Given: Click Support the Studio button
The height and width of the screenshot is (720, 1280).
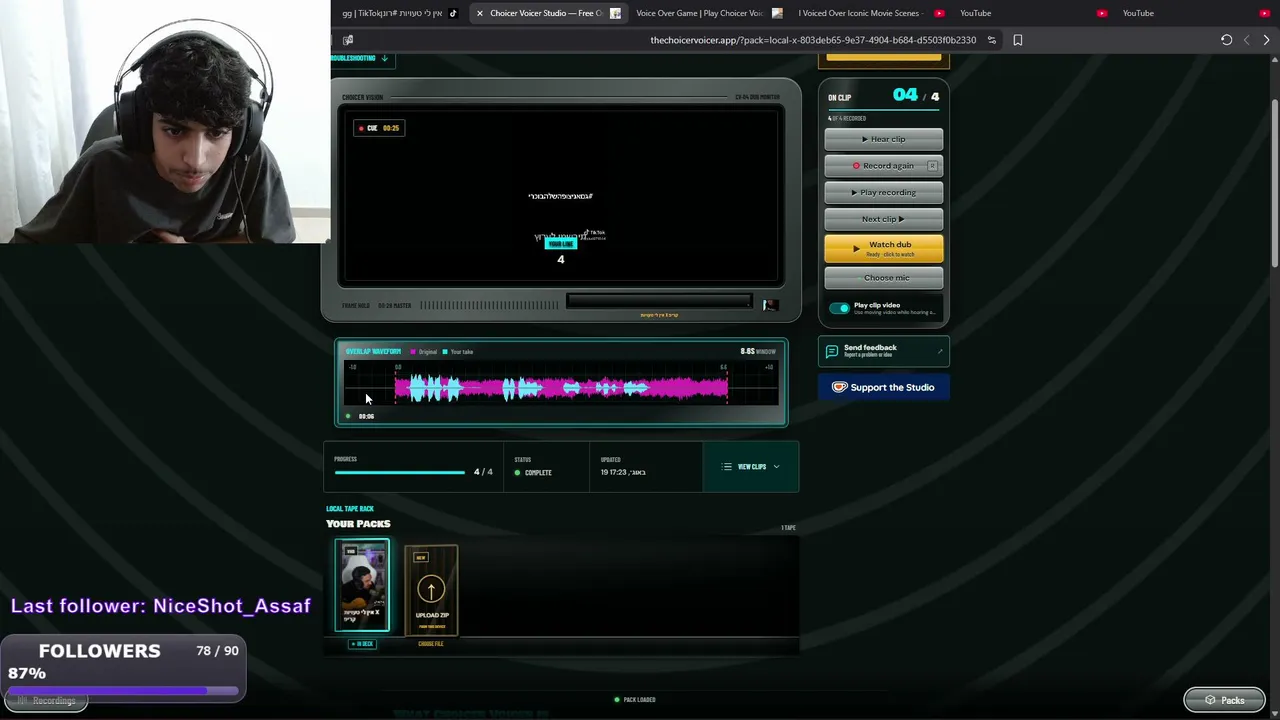Looking at the screenshot, I should (883, 387).
